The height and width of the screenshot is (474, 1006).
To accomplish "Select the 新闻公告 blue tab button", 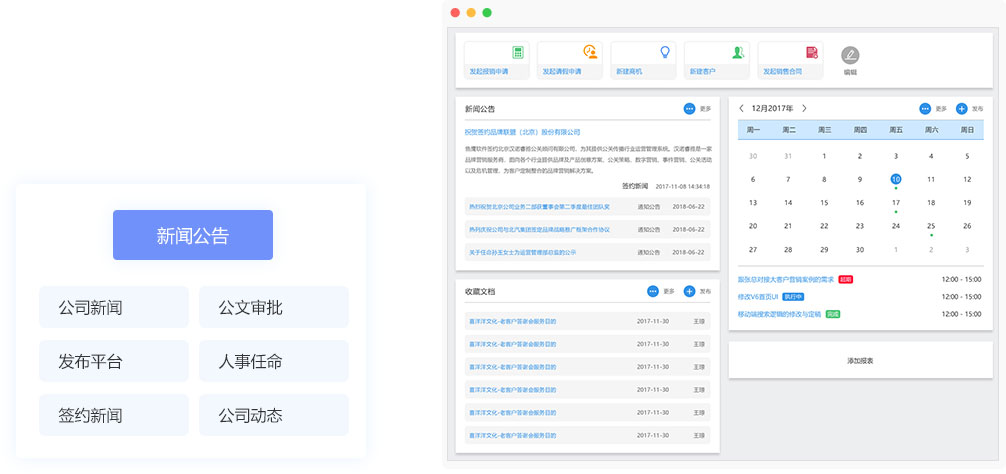I will tap(193, 235).
